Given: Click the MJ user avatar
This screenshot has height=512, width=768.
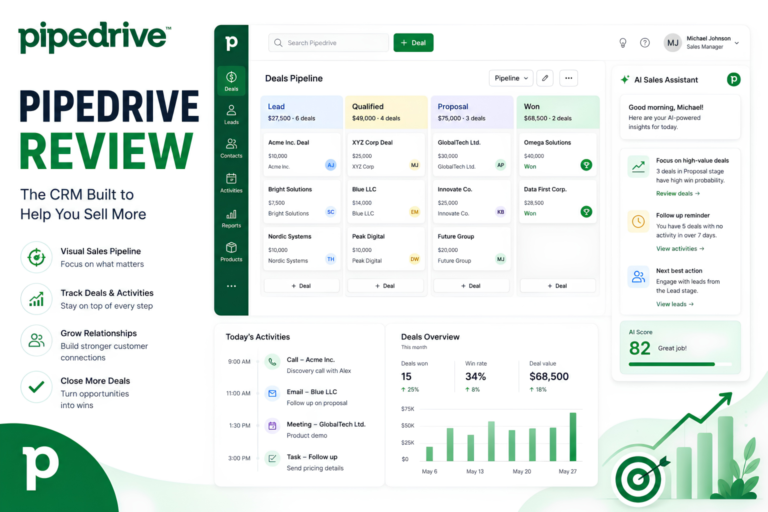Looking at the screenshot, I should 672,43.
